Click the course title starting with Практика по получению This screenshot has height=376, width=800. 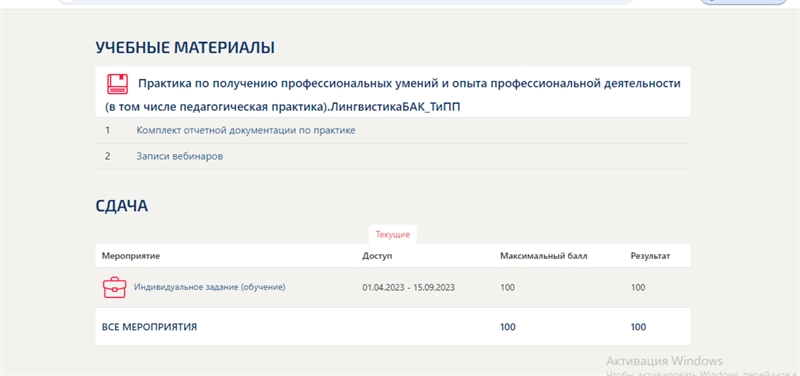point(393,95)
